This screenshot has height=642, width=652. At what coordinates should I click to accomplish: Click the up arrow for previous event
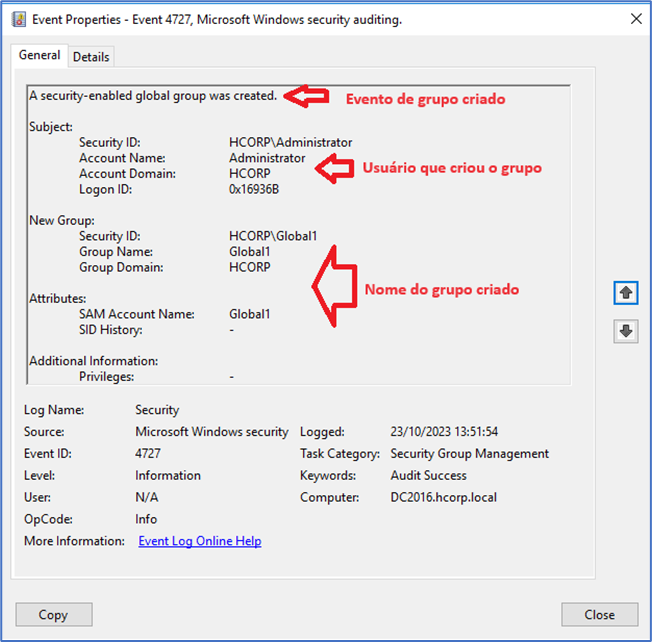(x=626, y=292)
